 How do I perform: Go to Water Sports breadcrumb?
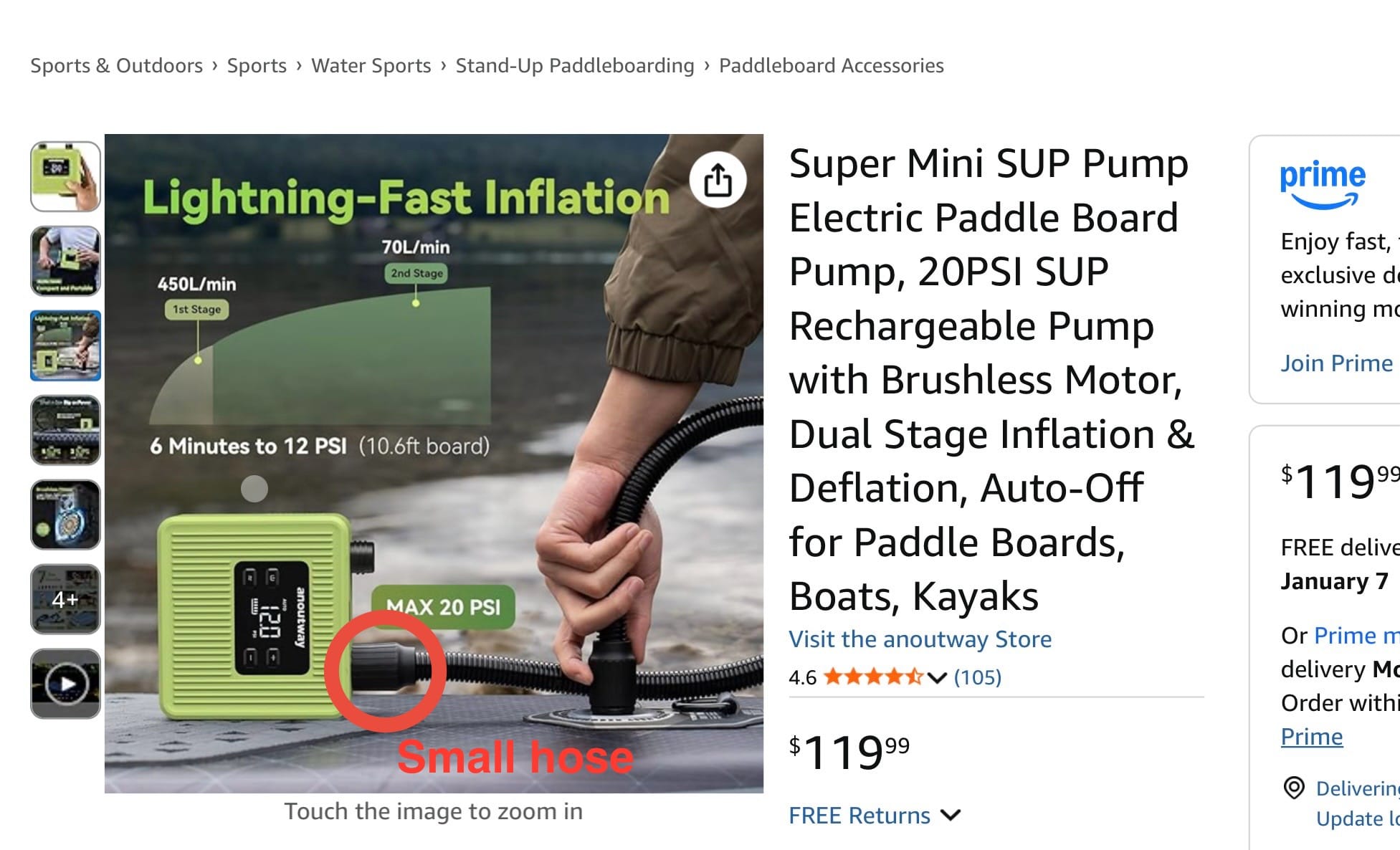pyautogui.click(x=371, y=66)
